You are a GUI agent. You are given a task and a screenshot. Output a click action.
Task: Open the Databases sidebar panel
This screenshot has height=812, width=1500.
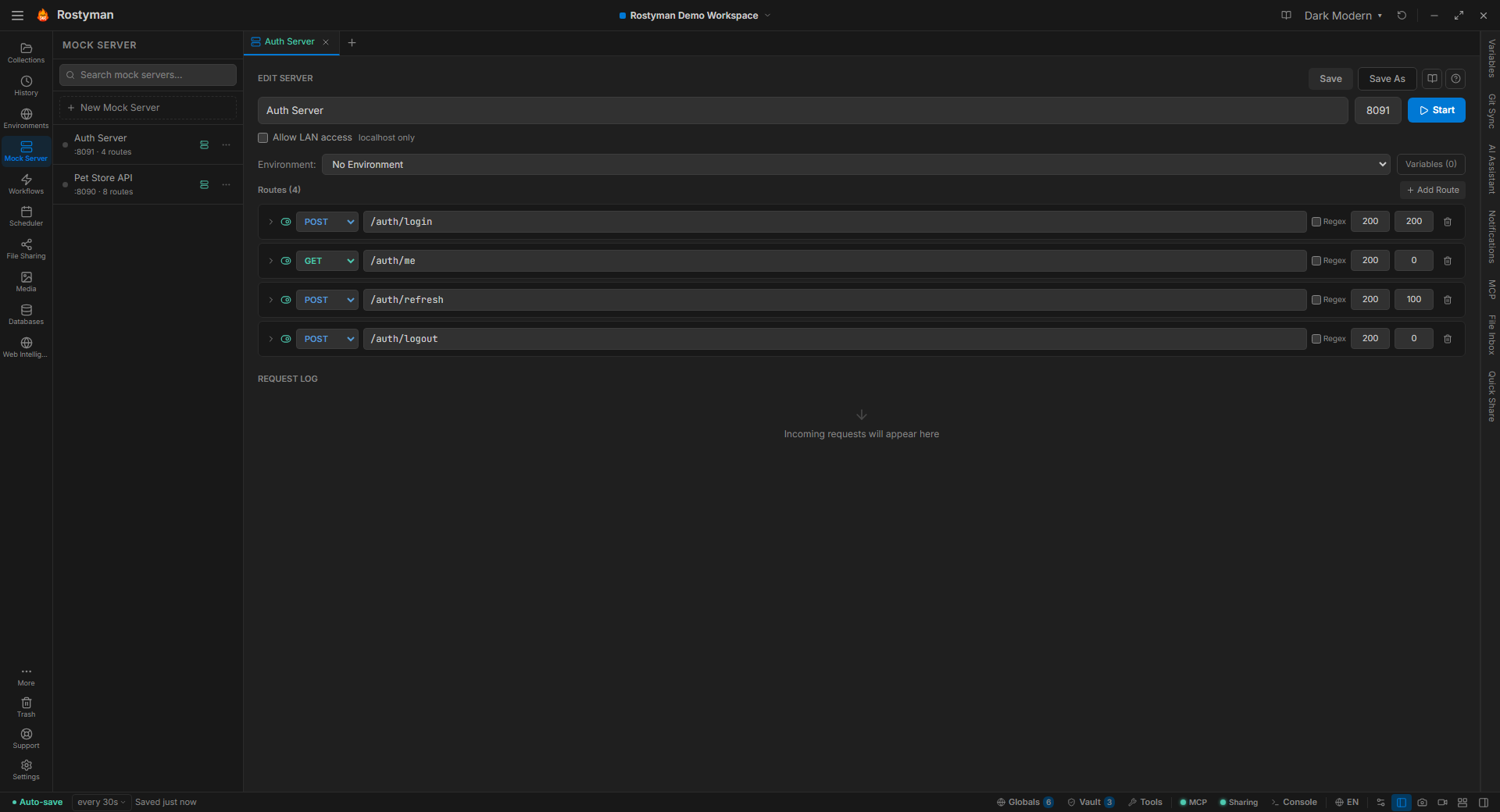pyautogui.click(x=26, y=315)
